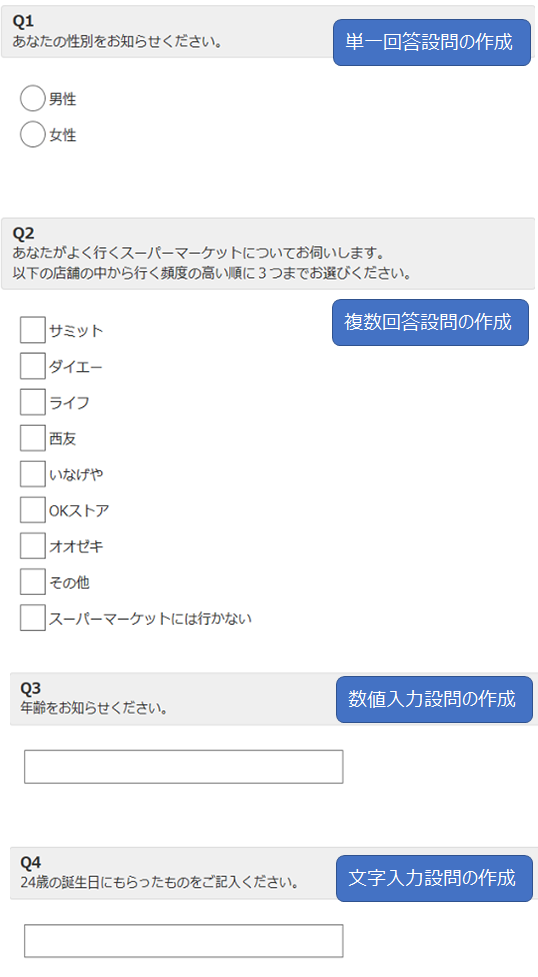Screen dimensions: 538x977
Task: Check the ダイエー checkbox
Action: [x=32, y=366]
